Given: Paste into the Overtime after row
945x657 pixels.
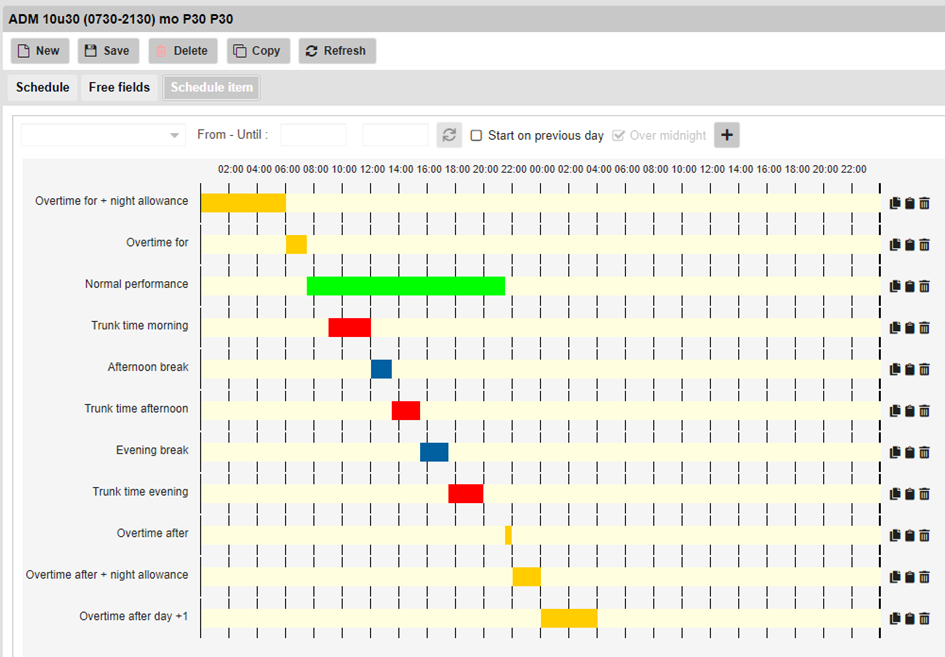Looking at the screenshot, I should [910, 536].
